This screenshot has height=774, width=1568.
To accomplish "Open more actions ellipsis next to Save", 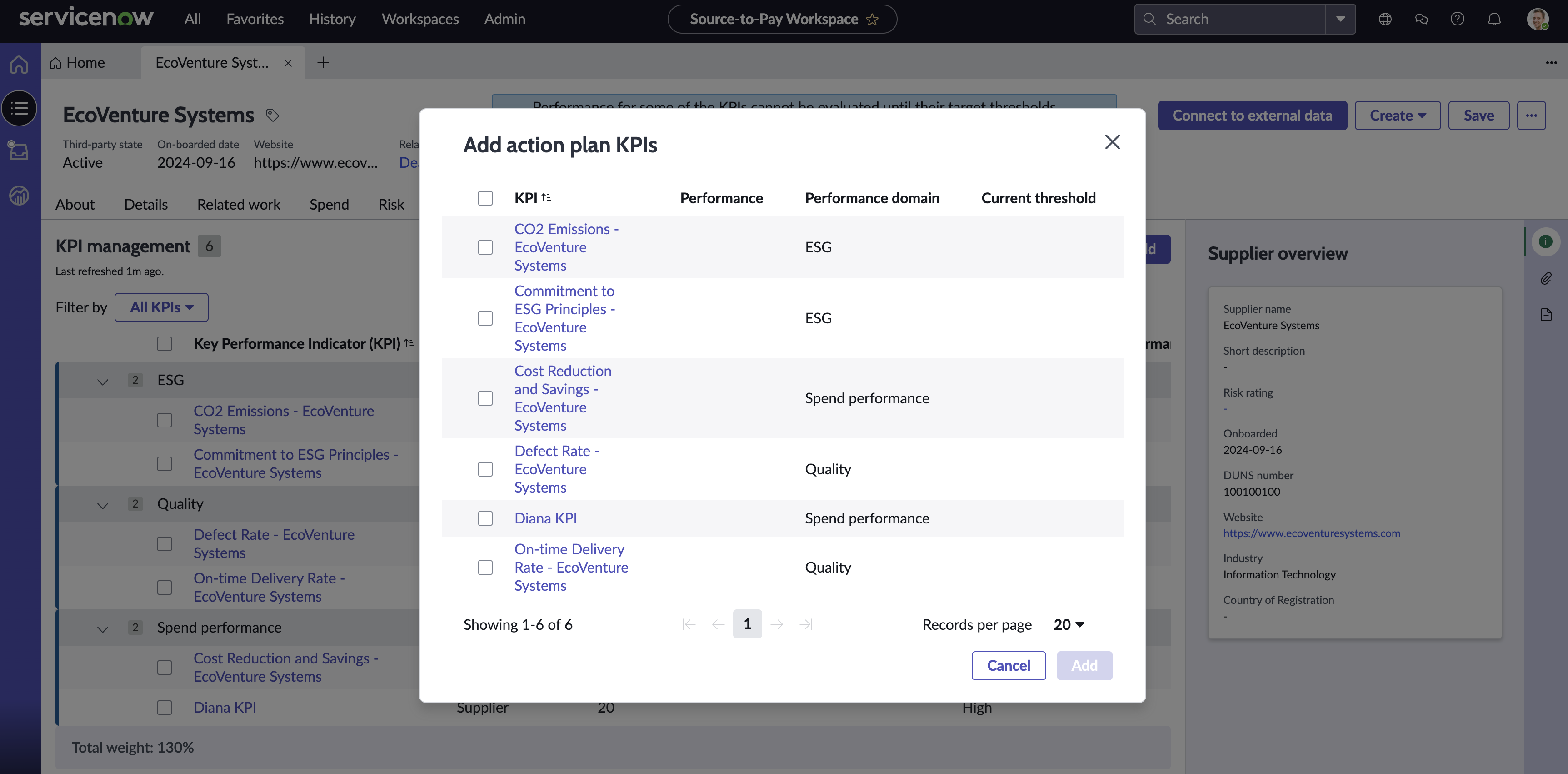I will tap(1532, 115).
